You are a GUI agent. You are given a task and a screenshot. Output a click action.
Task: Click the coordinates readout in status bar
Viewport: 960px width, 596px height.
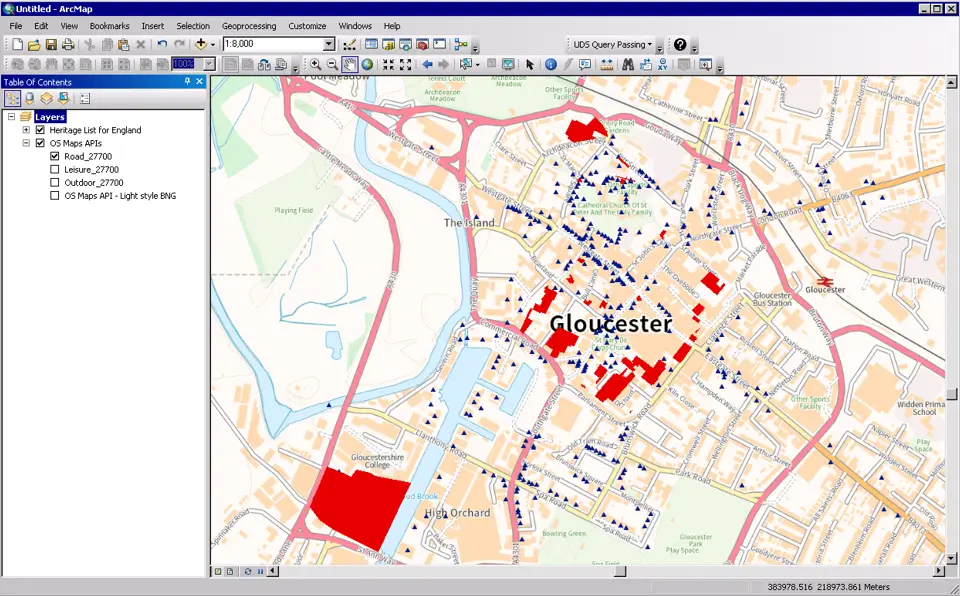coord(828,587)
